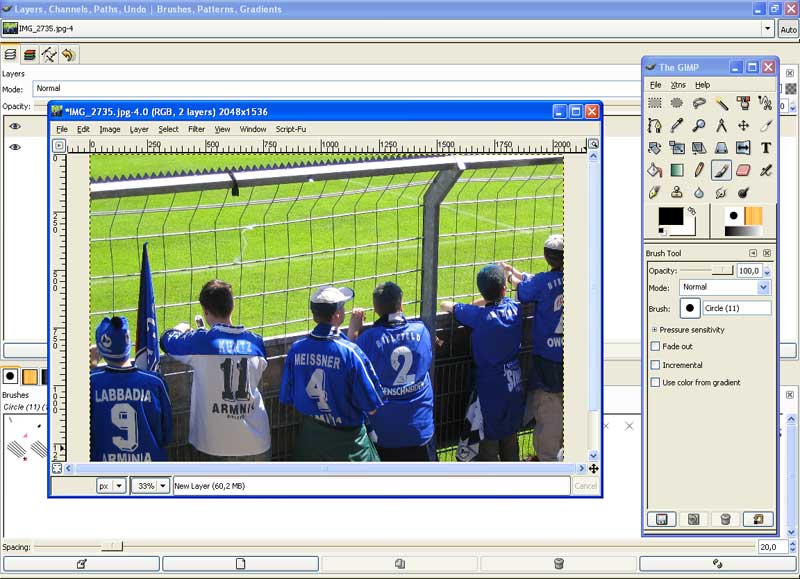Open the Xtns menu in GIMP toolbox
Screen dimensions: 800x579
[678, 85]
